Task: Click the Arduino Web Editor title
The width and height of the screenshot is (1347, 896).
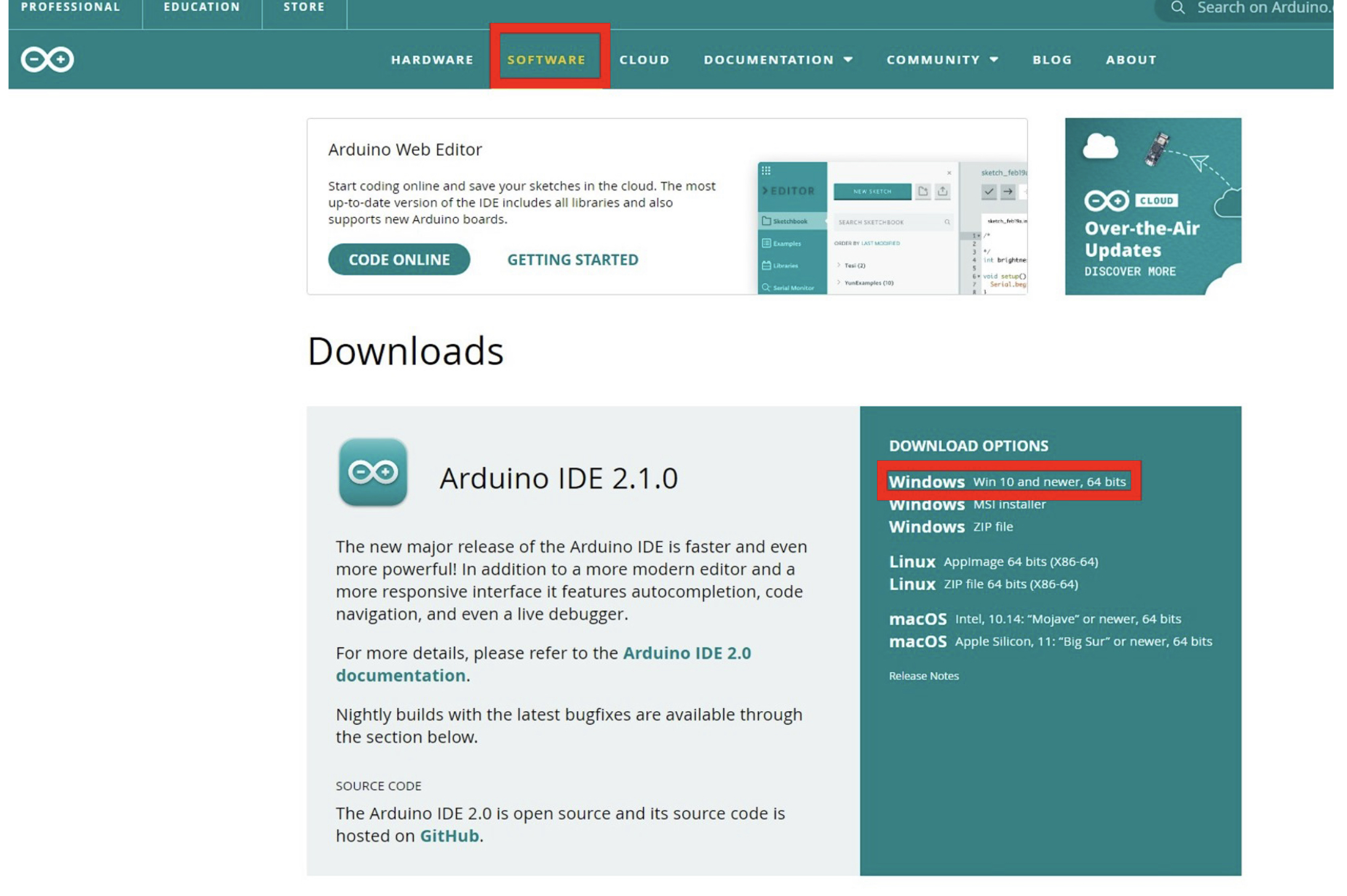Action: click(x=404, y=149)
